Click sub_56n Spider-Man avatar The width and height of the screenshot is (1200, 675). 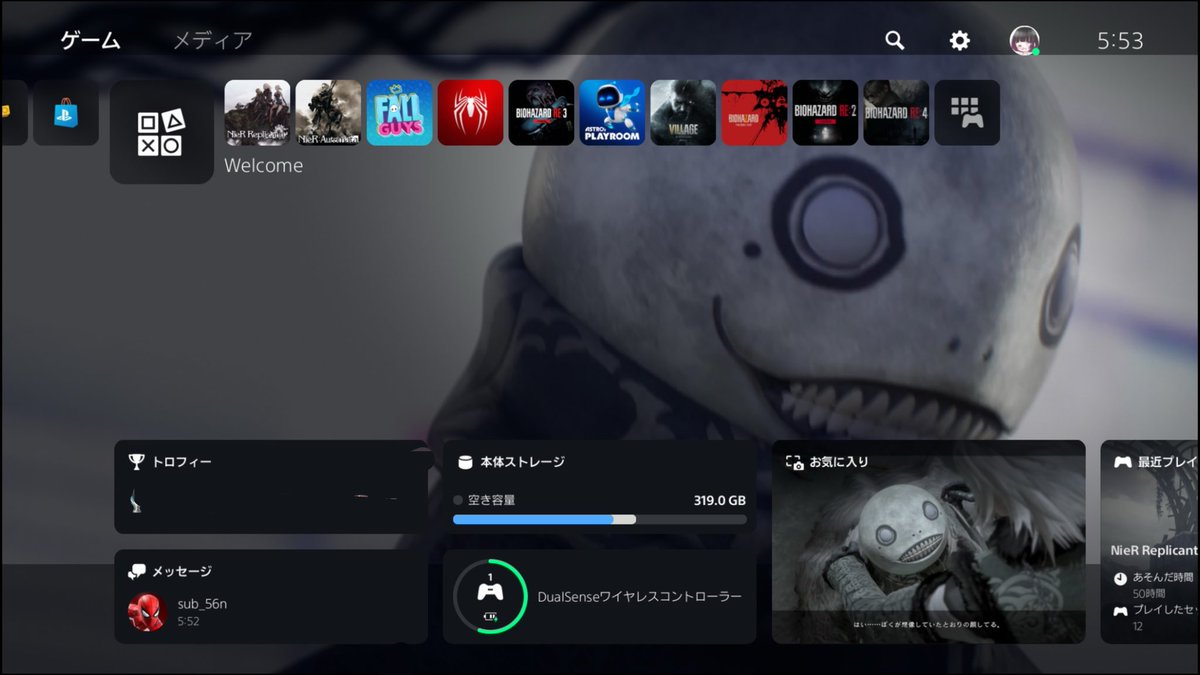point(146,612)
